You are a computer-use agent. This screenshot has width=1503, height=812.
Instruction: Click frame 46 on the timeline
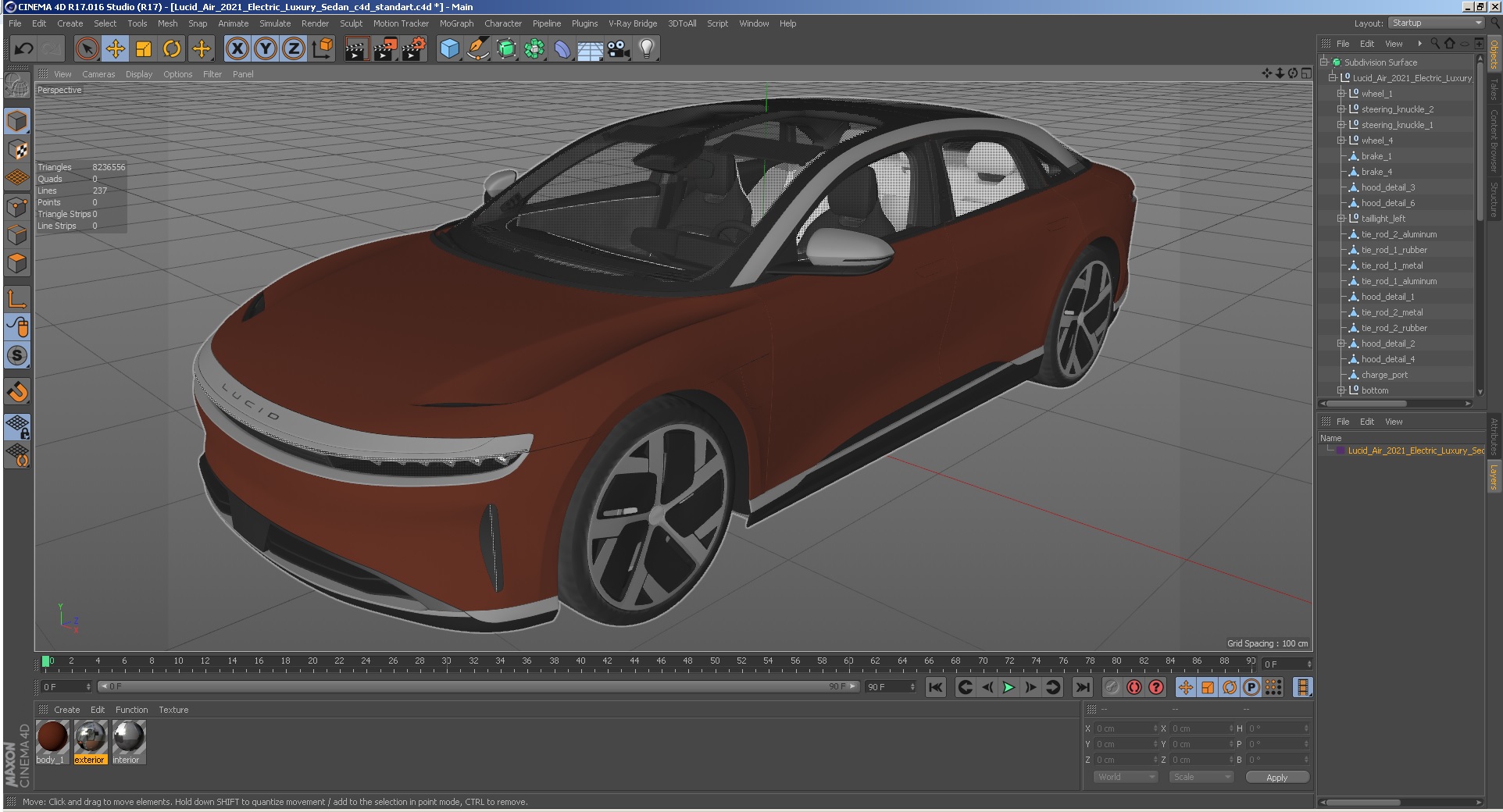pos(661,662)
